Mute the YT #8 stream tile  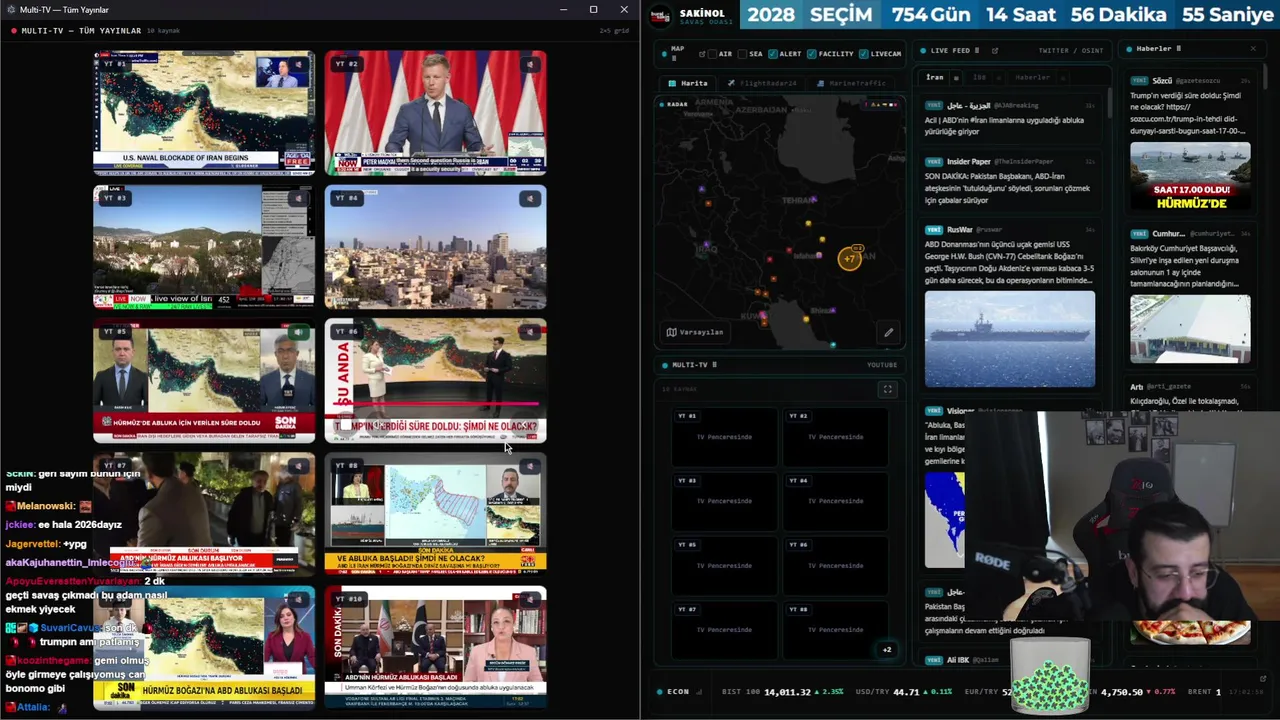(x=530, y=466)
